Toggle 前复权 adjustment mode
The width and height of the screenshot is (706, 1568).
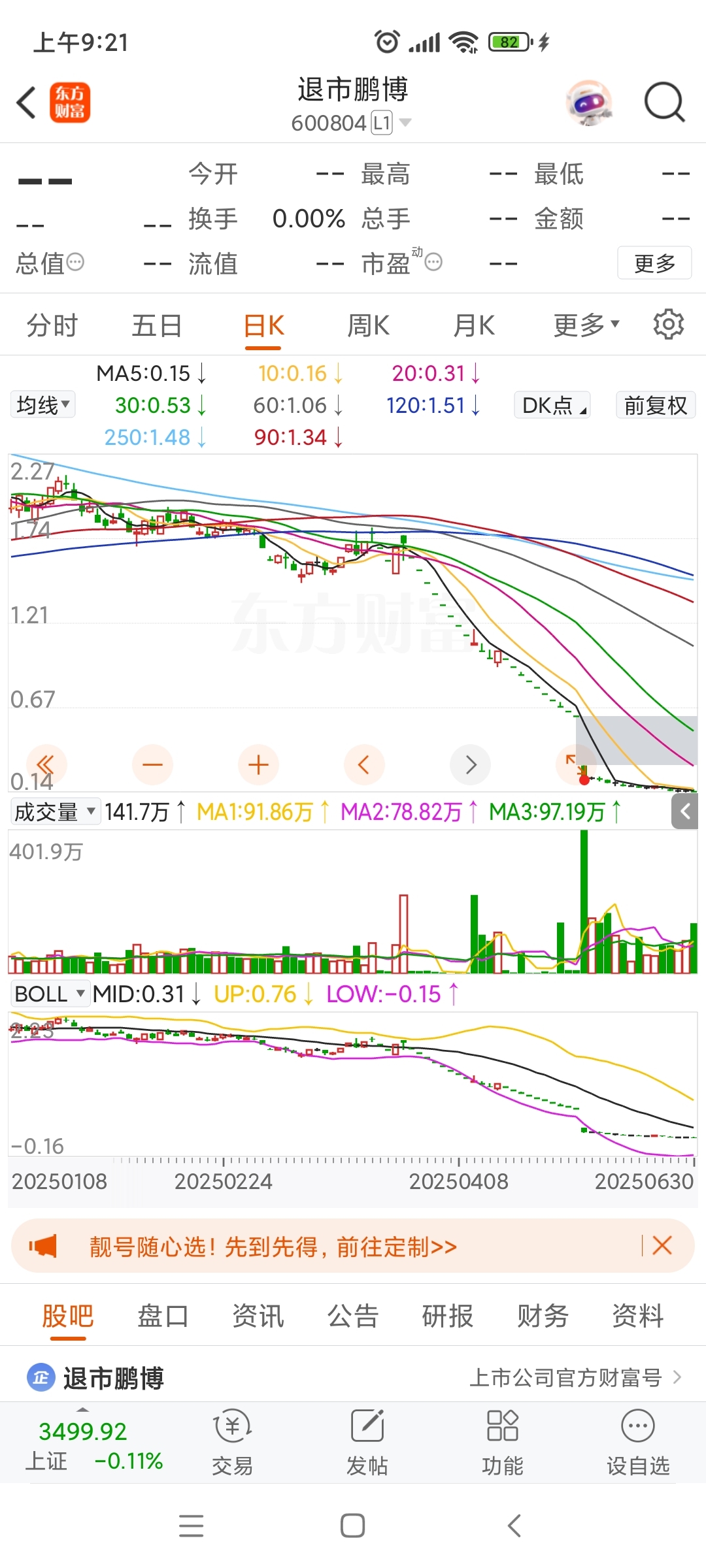[x=656, y=405]
